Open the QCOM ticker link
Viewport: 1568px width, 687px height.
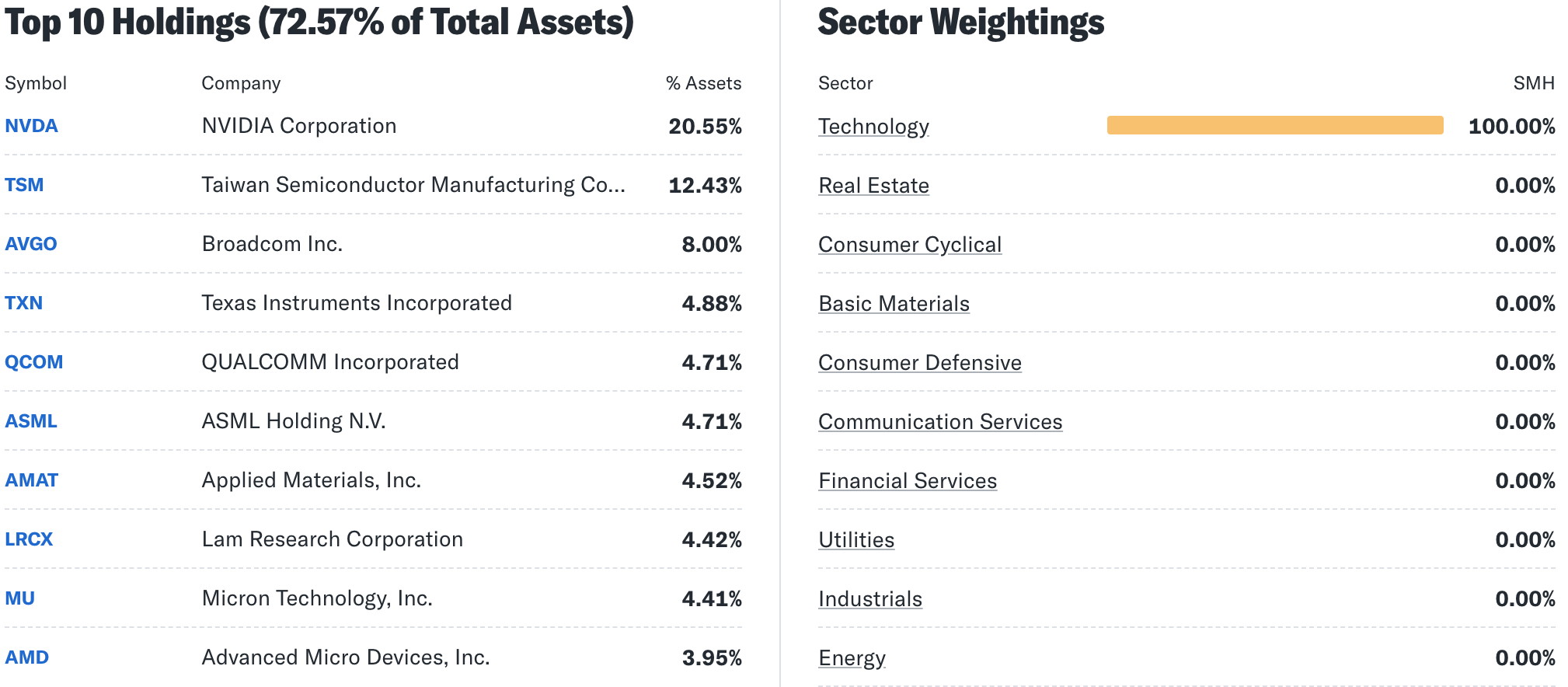(x=34, y=362)
